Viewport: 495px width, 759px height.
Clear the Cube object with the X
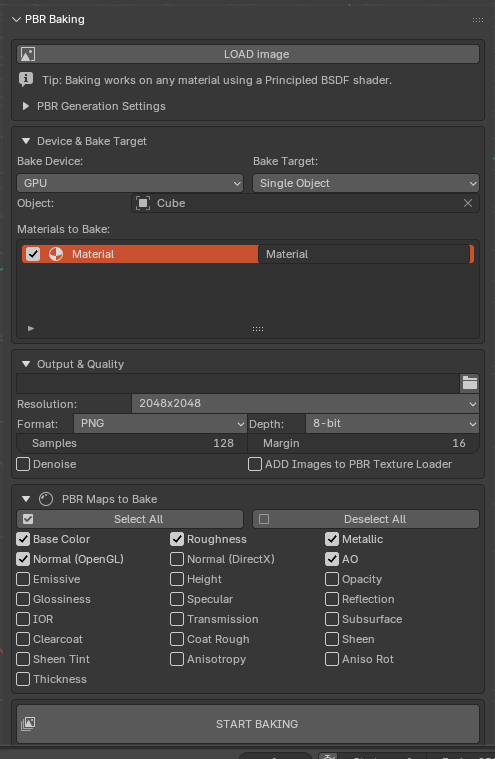pos(467,203)
